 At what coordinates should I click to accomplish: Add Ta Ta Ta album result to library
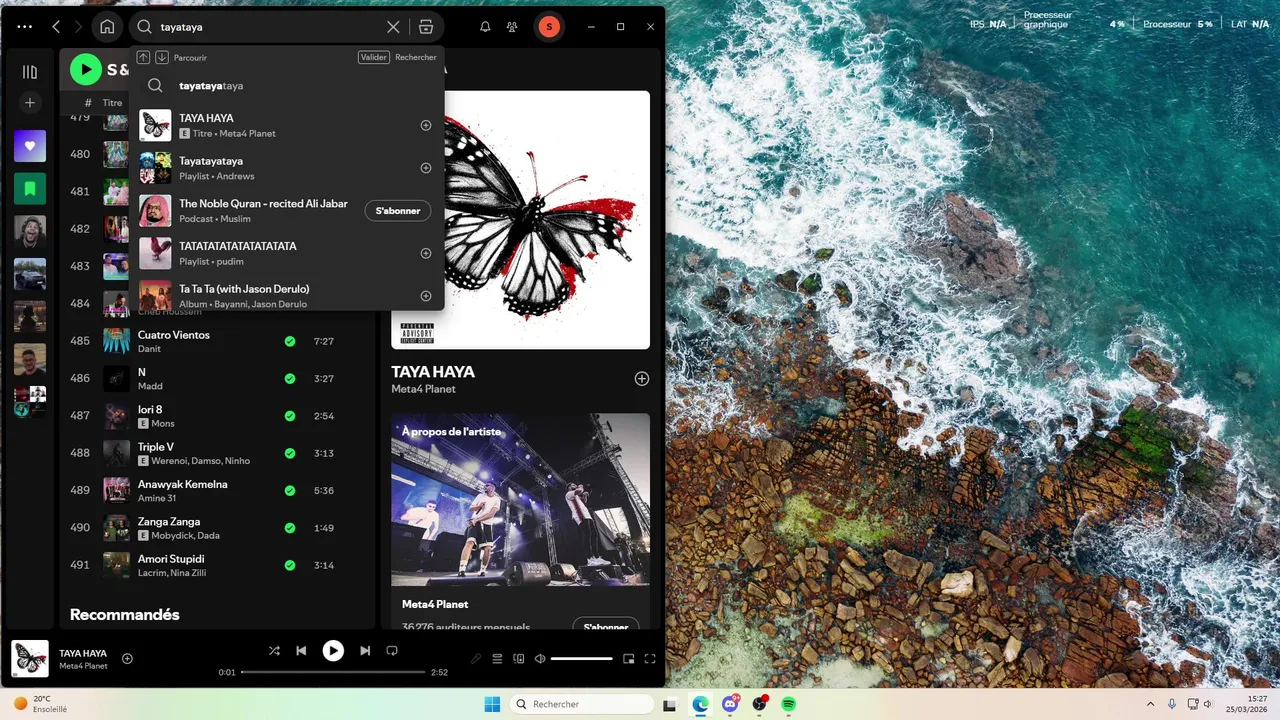[425, 296]
